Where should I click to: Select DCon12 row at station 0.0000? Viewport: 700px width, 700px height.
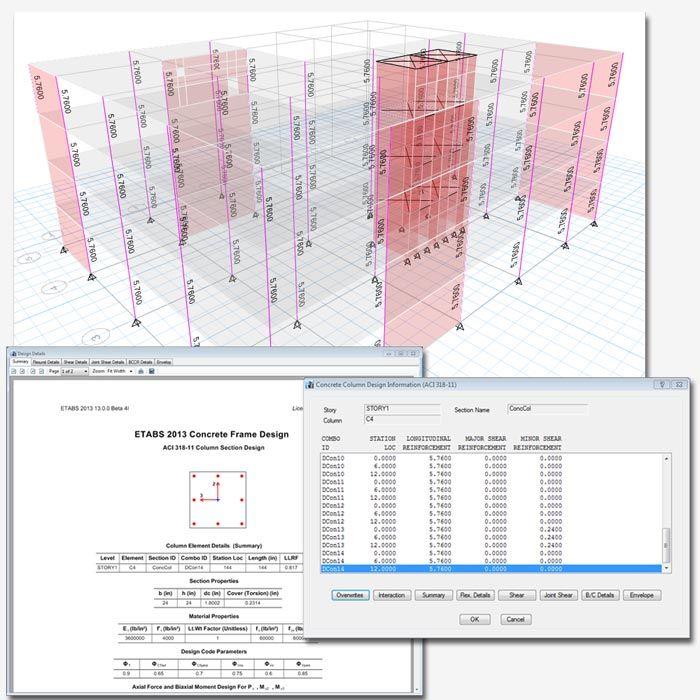491,506
